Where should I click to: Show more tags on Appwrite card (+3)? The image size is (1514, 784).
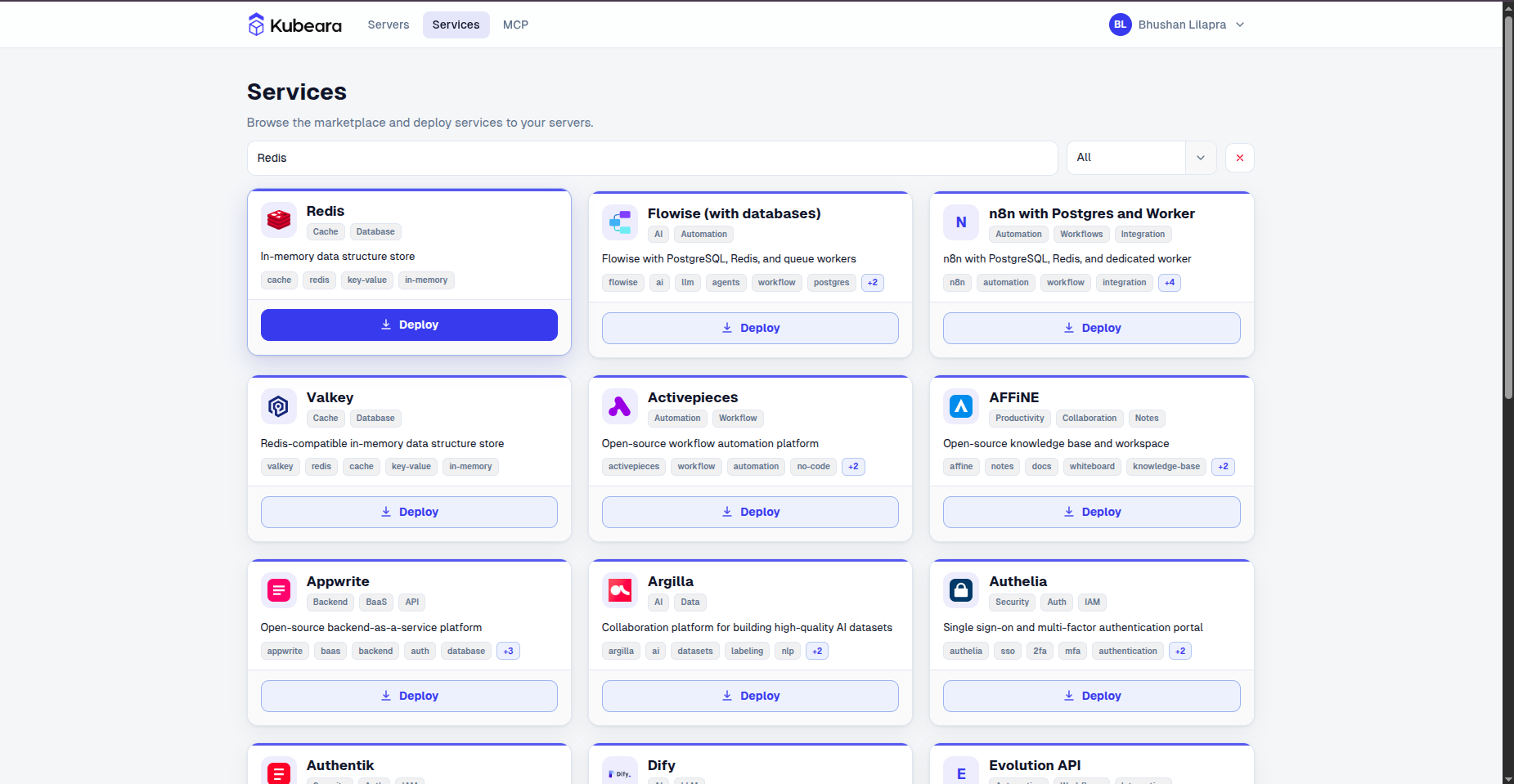pos(508,652)
